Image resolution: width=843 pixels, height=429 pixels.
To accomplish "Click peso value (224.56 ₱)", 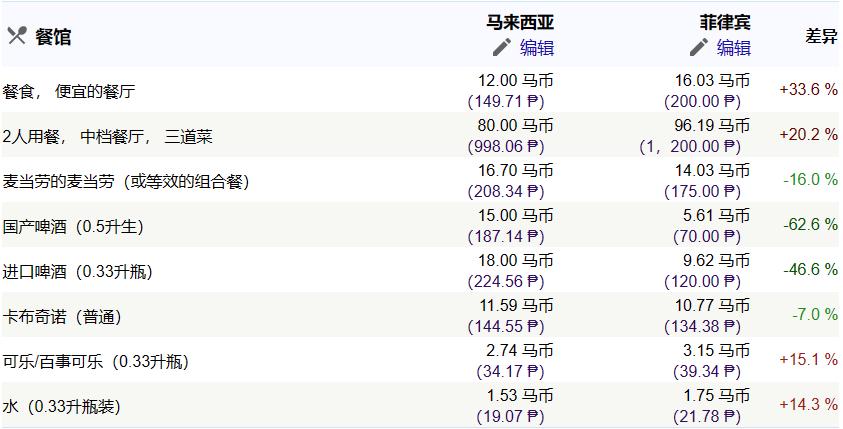I will 506,282.
